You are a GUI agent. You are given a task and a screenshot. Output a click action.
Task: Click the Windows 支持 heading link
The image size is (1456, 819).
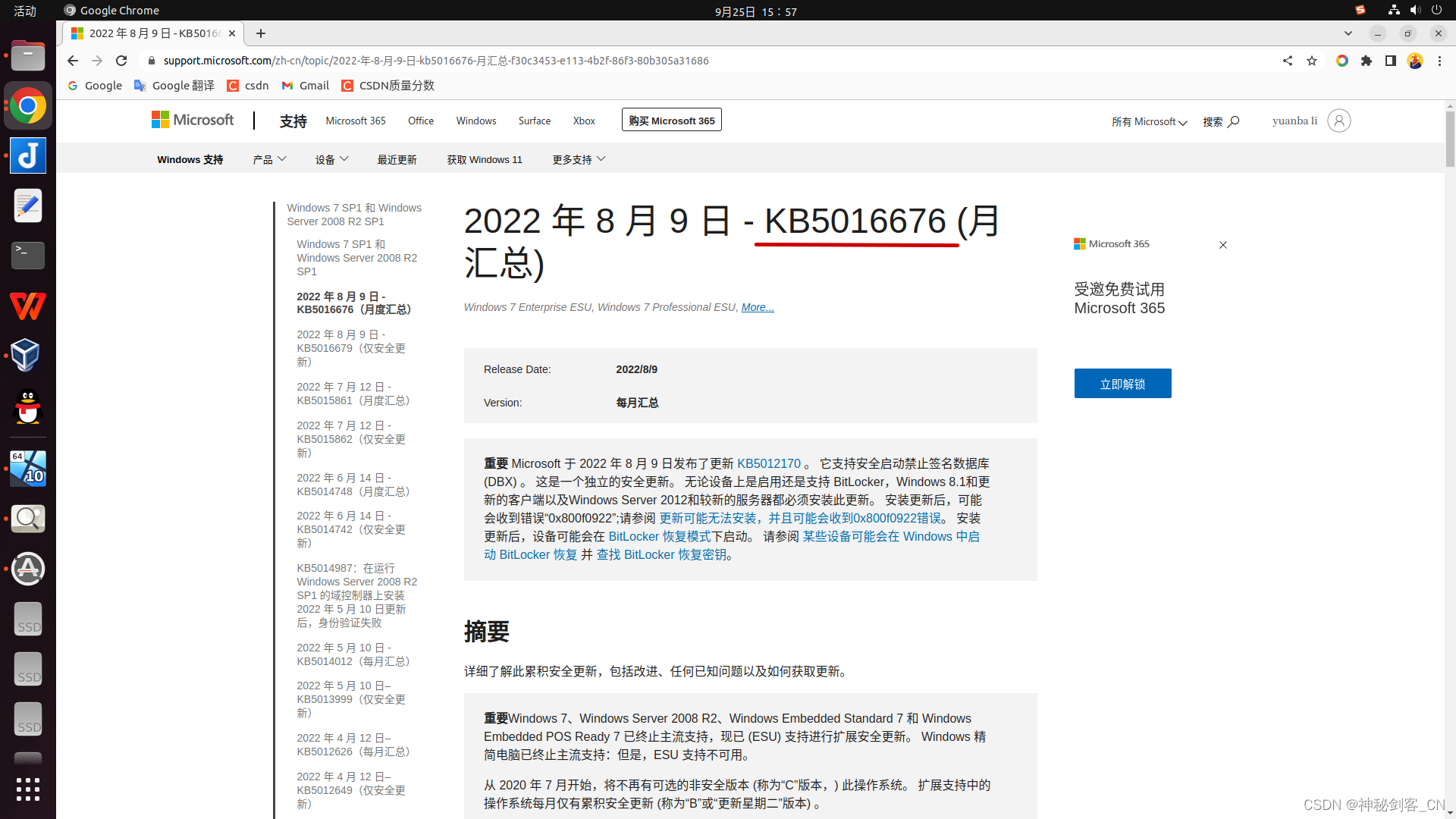(x=190, y=159)
